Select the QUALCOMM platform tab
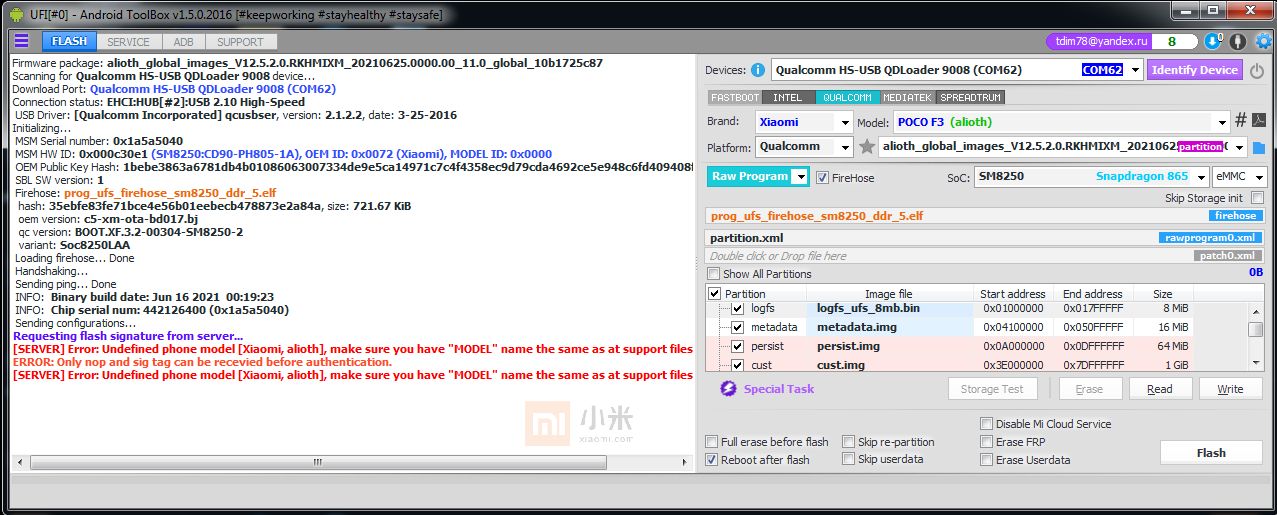 pyautogui.click(x=846, y=98)
